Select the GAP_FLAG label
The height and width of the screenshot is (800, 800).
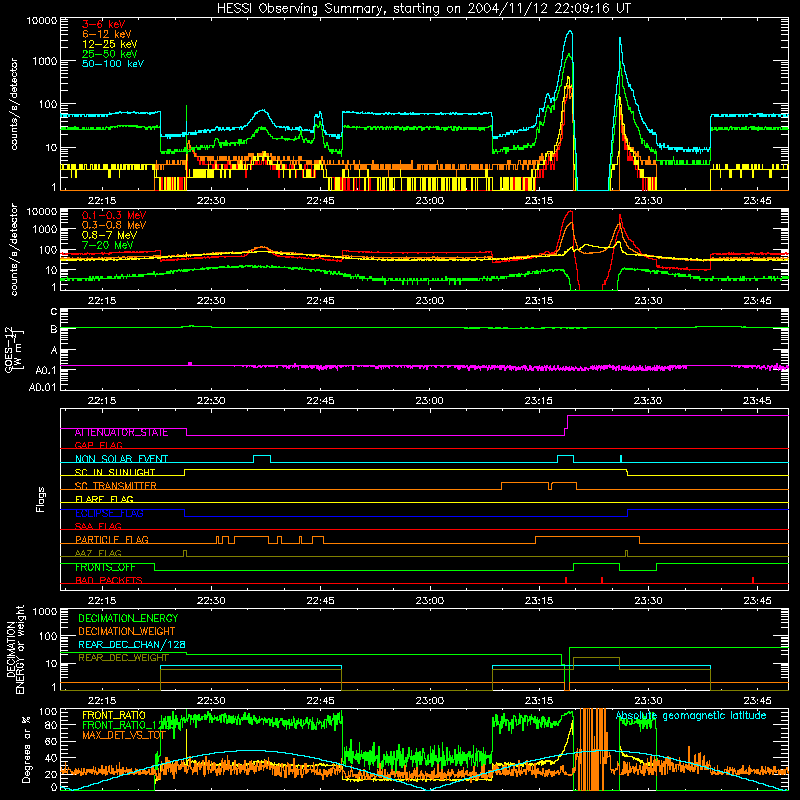point(98,445)
